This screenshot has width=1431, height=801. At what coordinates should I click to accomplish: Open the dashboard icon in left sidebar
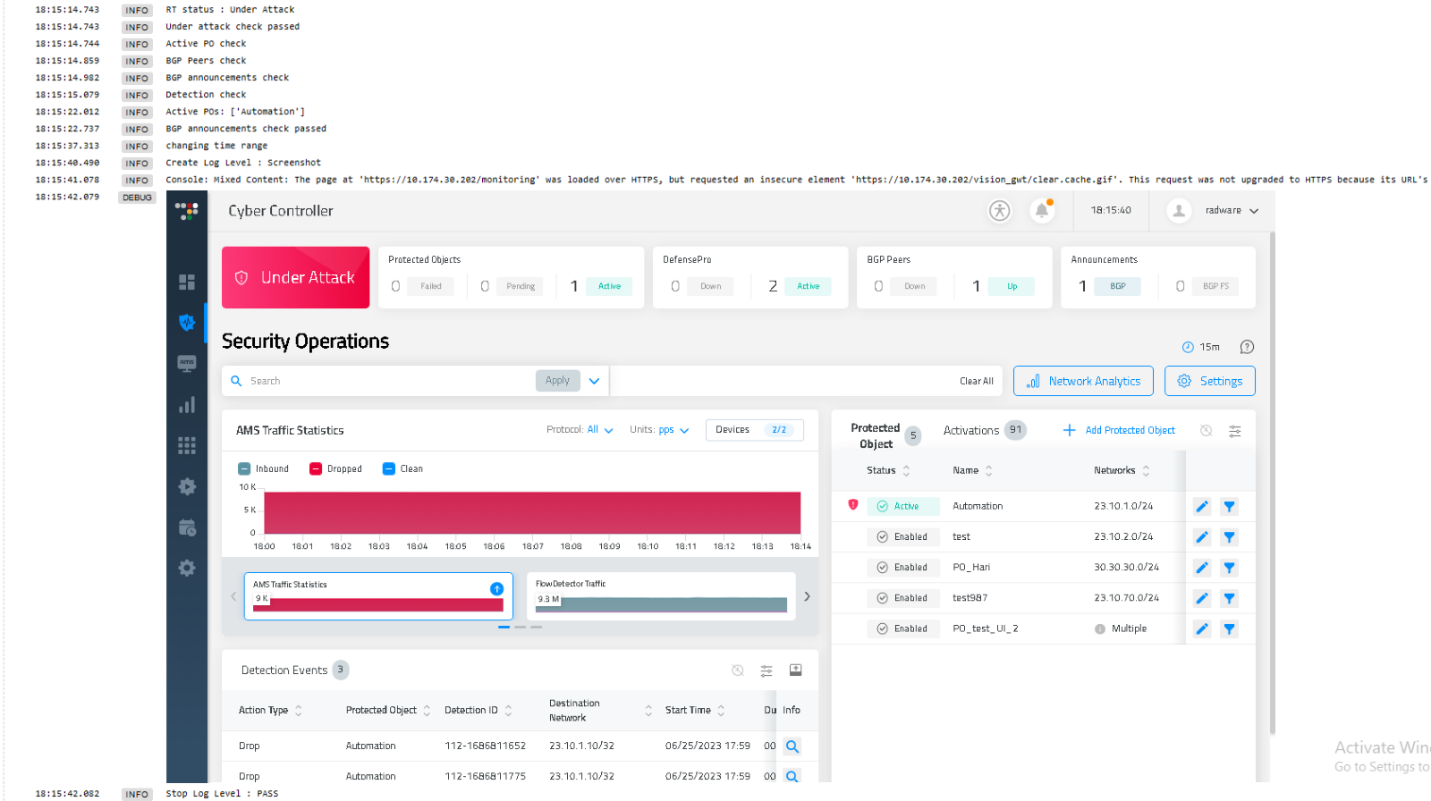click(x=187, y=282)
